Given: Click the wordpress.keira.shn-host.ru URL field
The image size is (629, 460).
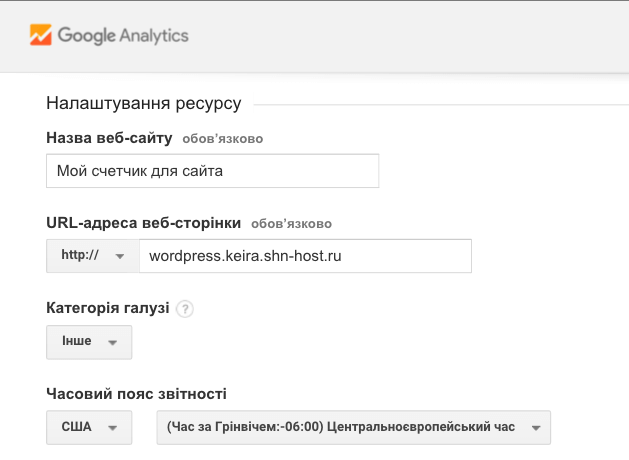Looking at the screenshot, I should [305, 256].
